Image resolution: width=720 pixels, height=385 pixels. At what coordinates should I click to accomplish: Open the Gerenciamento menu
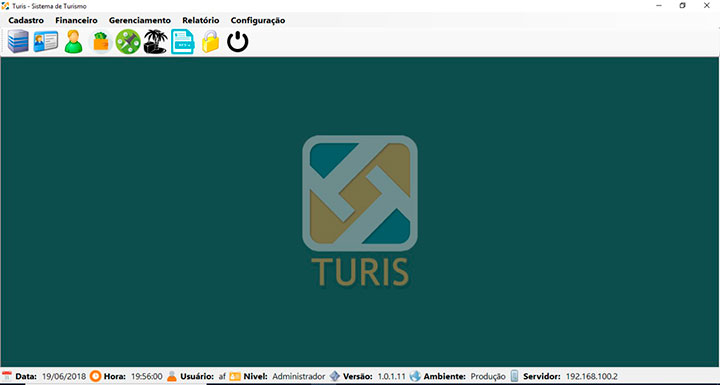pos(140,20)
